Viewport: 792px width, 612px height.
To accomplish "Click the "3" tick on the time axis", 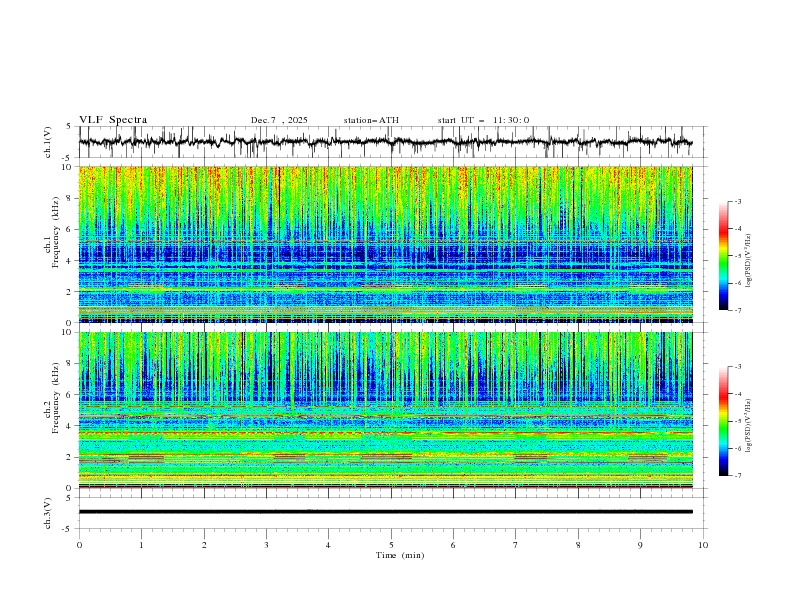I will click(x=266, y=545).
